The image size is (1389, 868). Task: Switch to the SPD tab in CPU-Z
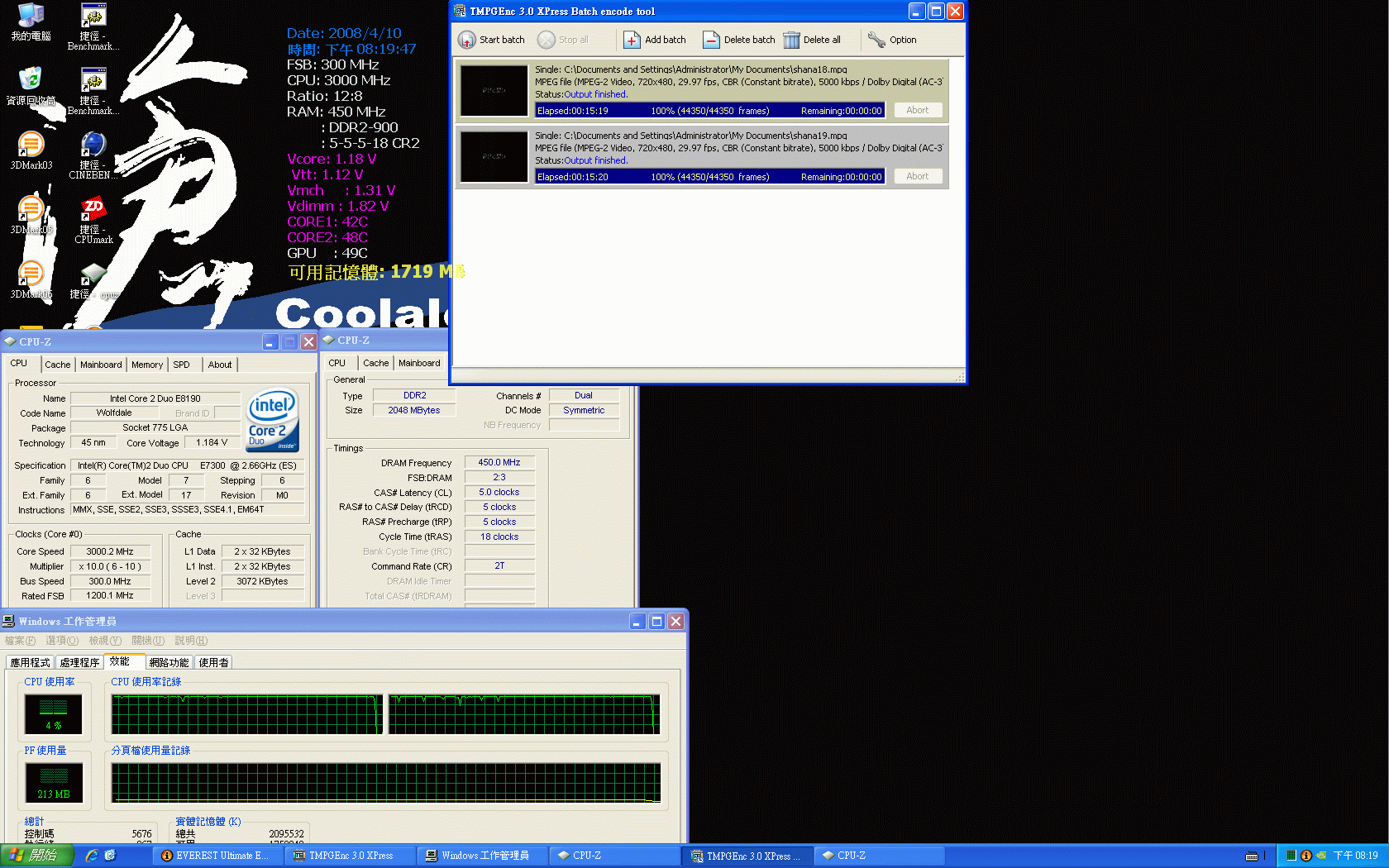coord(181,365)
